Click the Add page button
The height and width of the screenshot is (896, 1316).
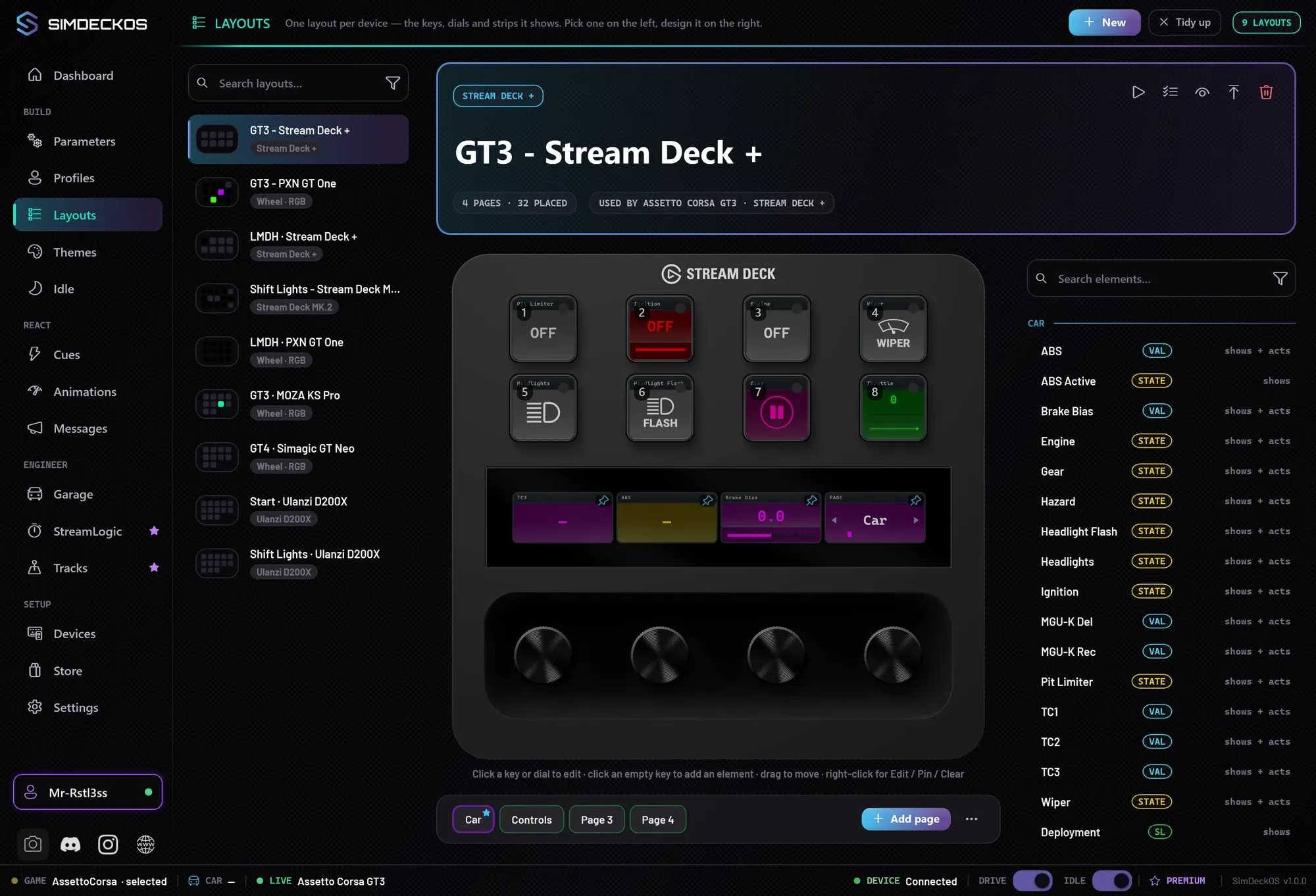(905, 819)
